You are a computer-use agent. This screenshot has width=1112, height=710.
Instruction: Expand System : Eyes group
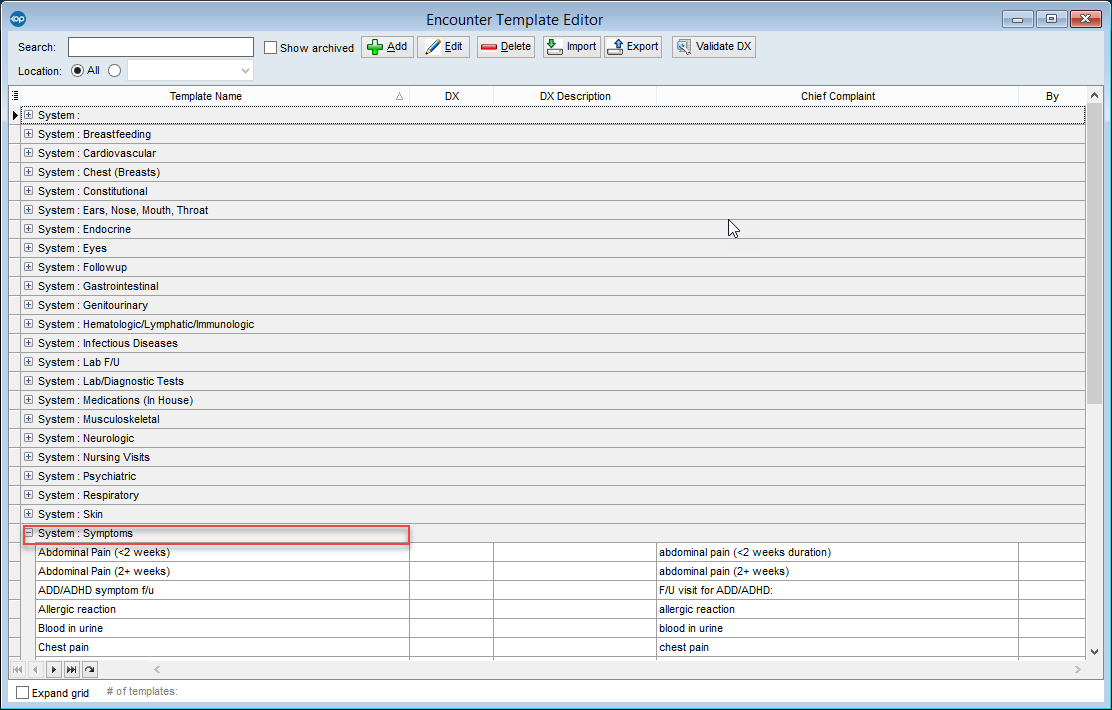(28, 248)
